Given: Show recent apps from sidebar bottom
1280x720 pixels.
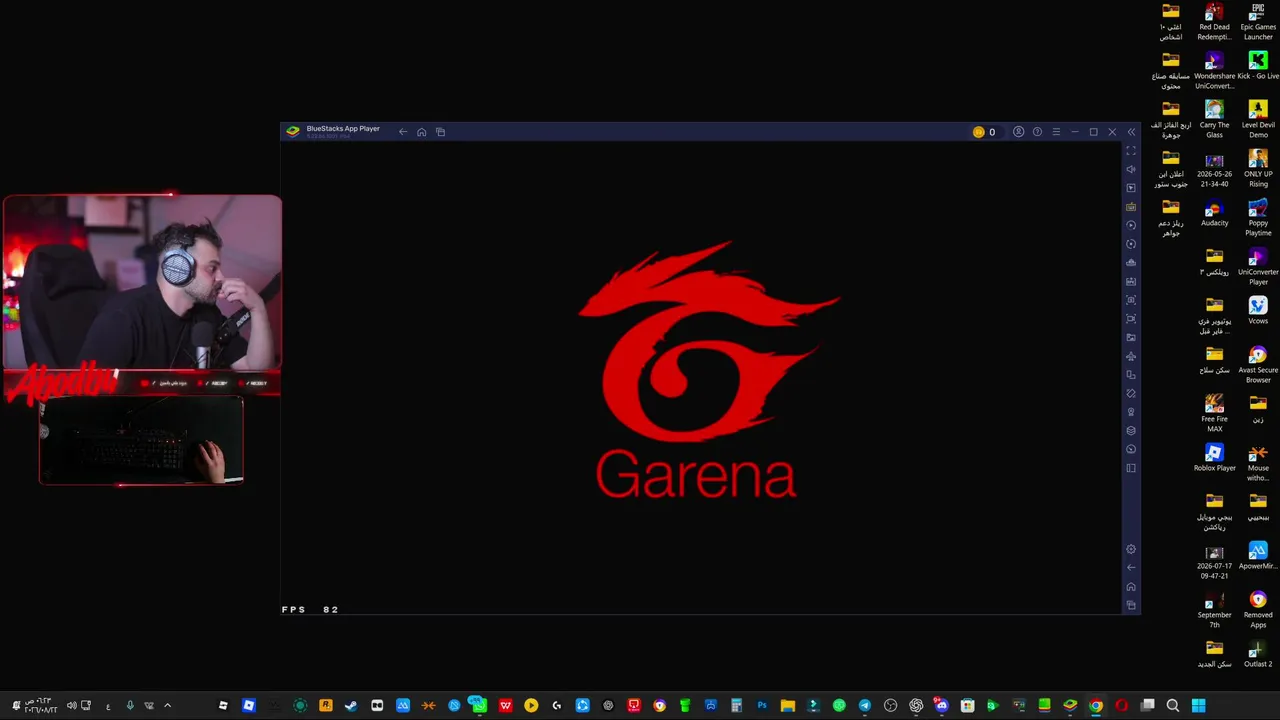Looking at the screenshot, I should [1131, 605].
